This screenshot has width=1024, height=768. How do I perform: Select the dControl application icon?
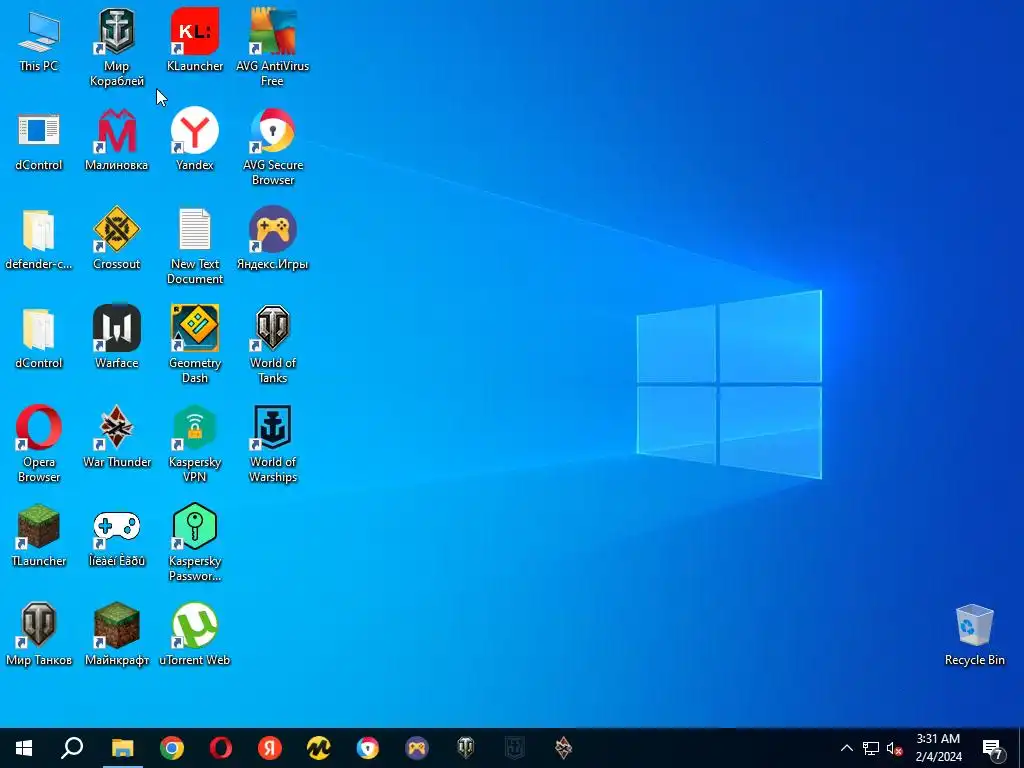click(x=39, y=140)
